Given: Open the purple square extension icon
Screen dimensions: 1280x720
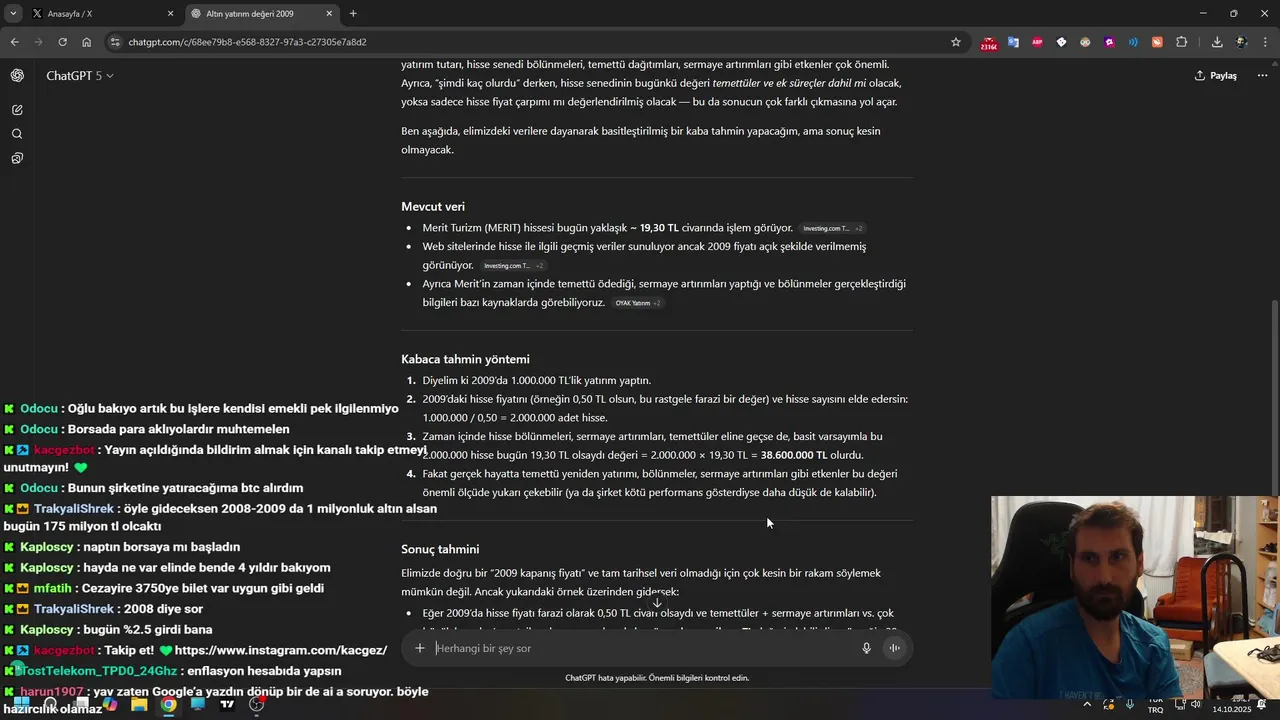Looking at the screenshot, I should [x=1109, y=42].
